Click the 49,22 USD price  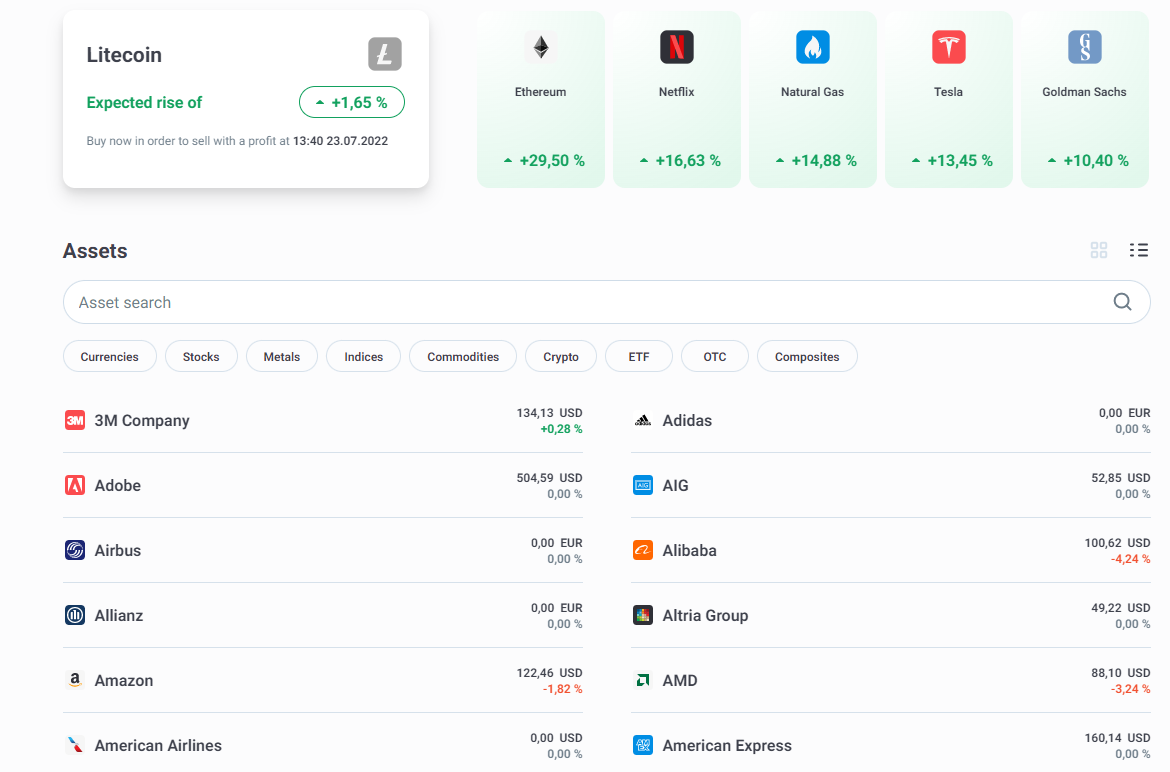(x=1121, y=608)
